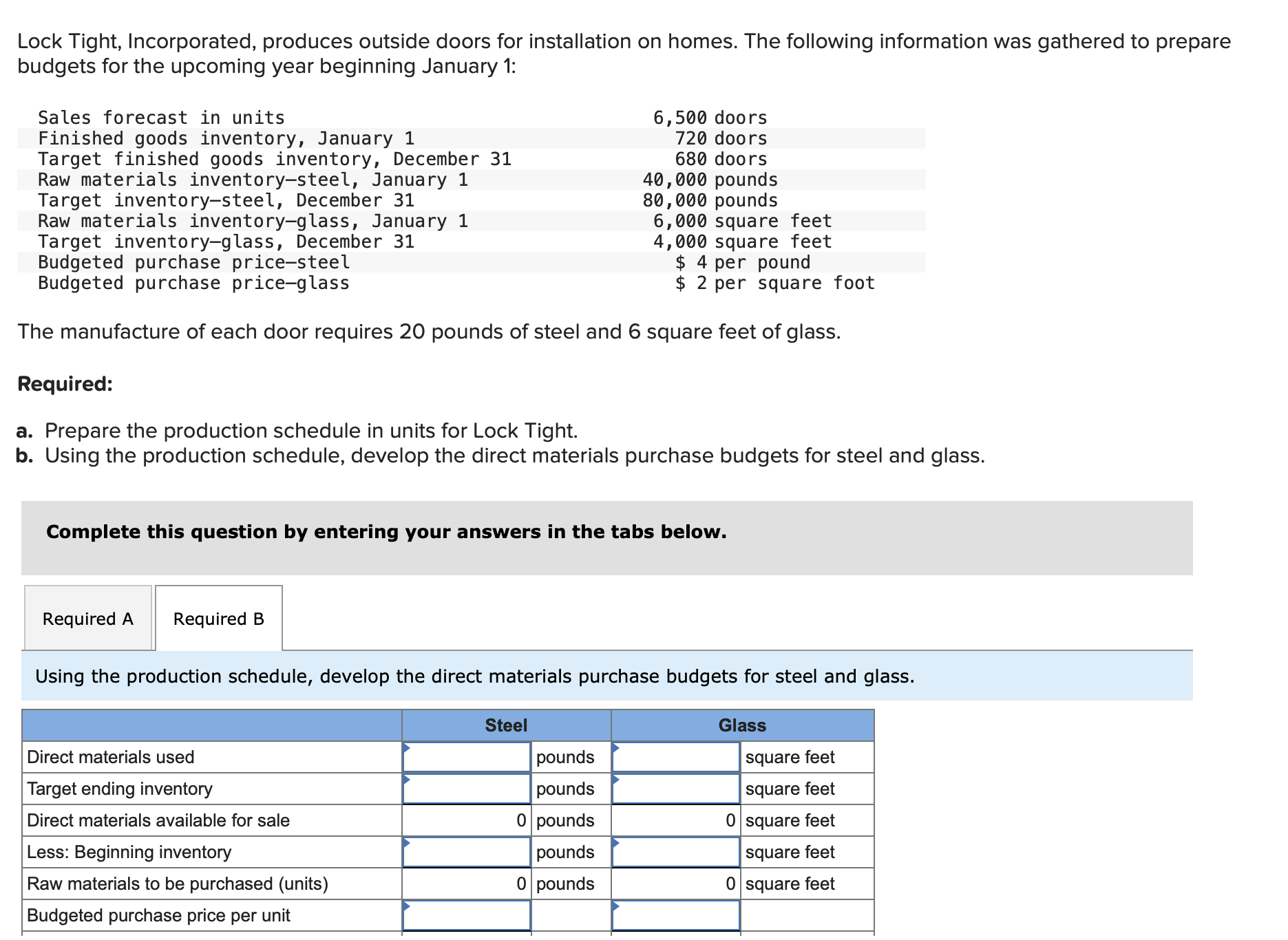Image resolution: width=1288 pixels, height=940 pixels.
Task: Click the 'Sales forecast in units' line
Action: (161, 118)
